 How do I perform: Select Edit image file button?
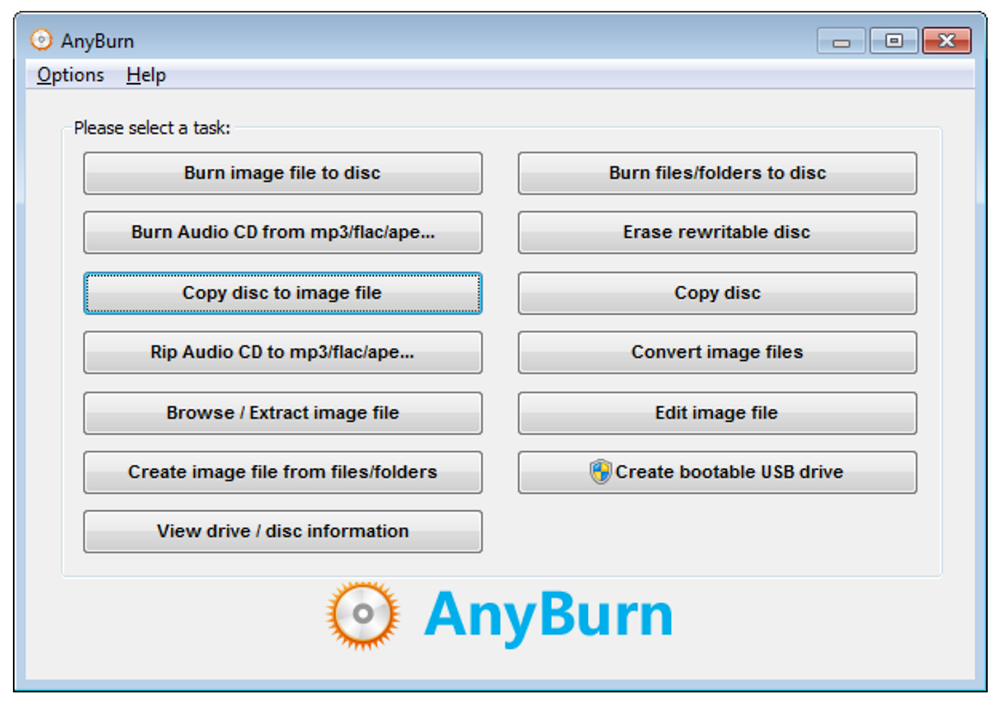(717, 413)
